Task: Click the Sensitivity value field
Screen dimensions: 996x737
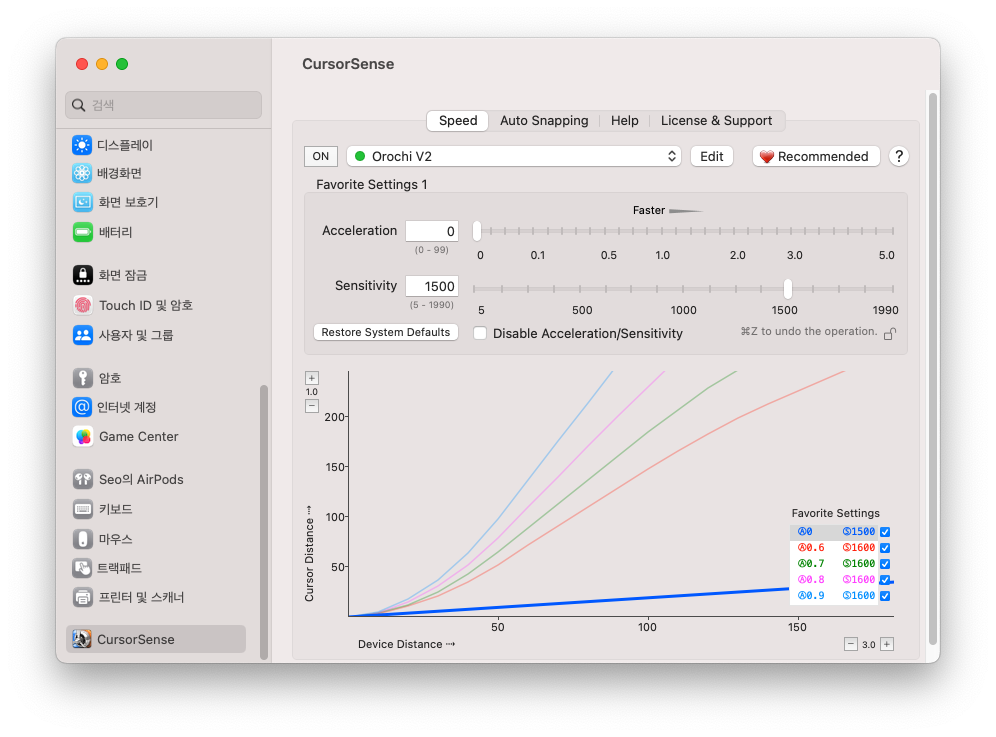Action: [432, 287]
